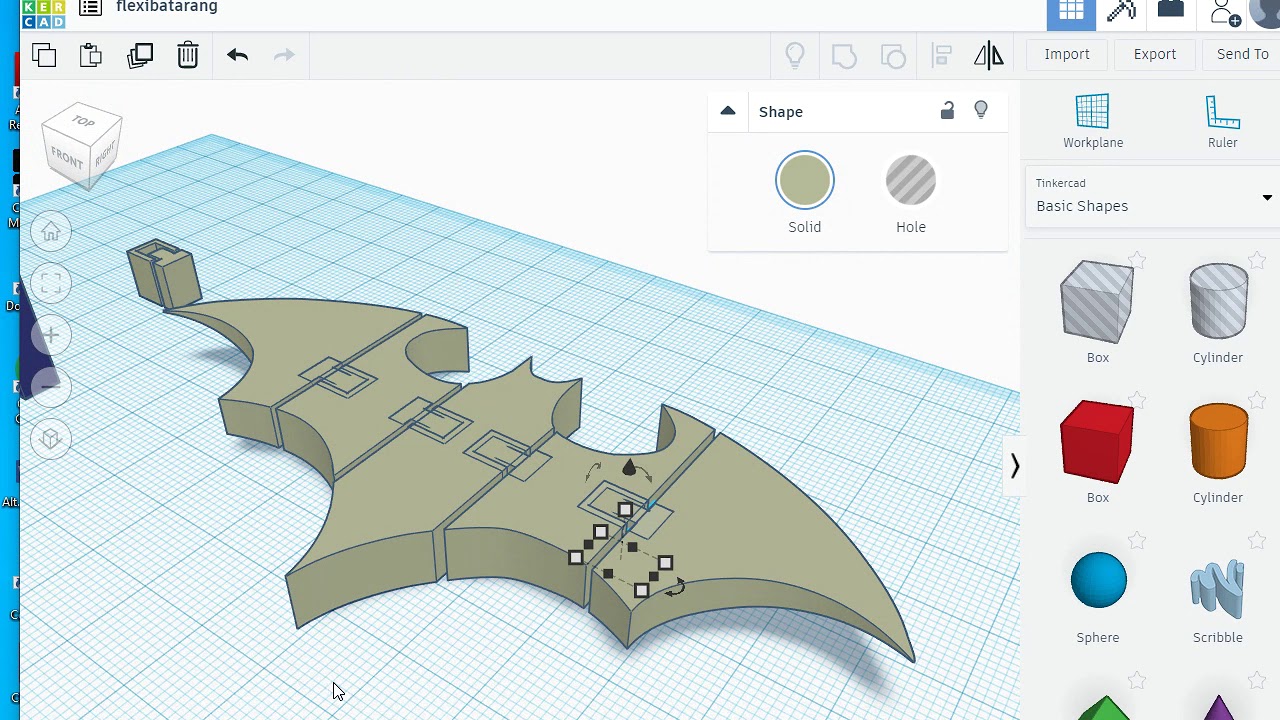Open the design list menu icon
The width and height of the screenshot is (1280, 720).
click(90, 8)
